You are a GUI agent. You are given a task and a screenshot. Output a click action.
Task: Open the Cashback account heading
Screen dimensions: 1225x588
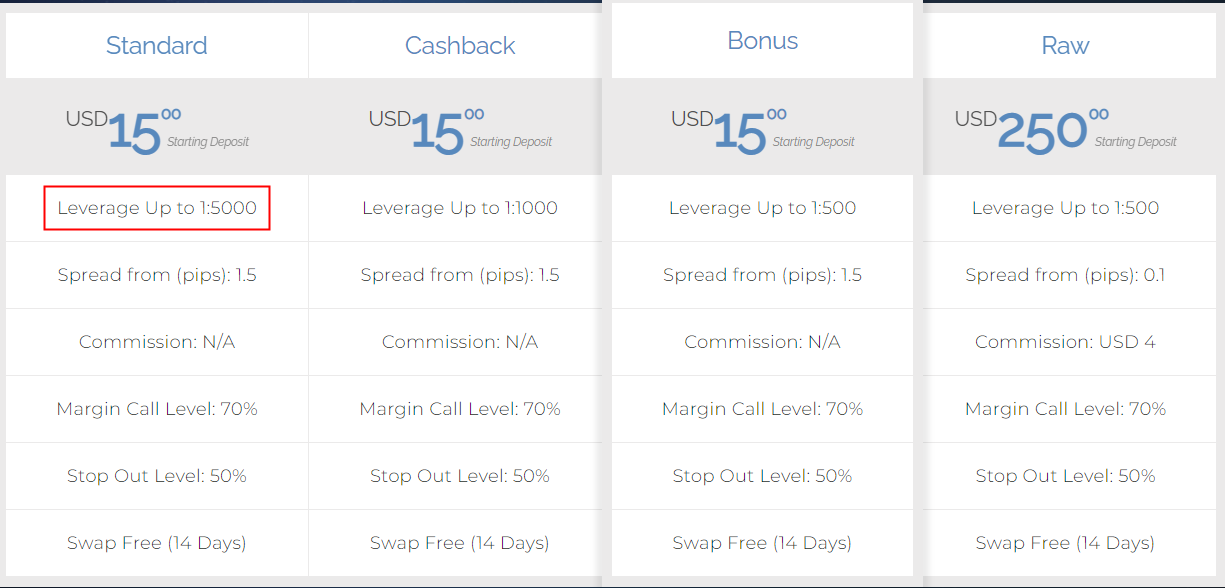point(460,45)
